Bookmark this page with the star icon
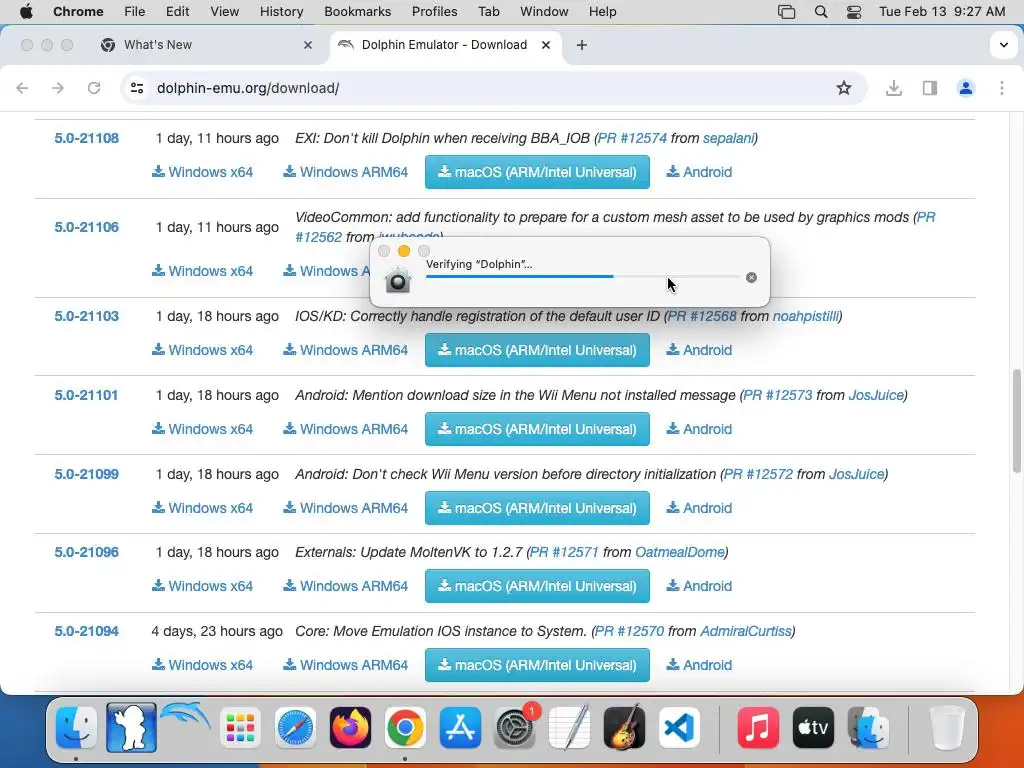This screenshot has width=1024, height=768. [x=844, y=88]
